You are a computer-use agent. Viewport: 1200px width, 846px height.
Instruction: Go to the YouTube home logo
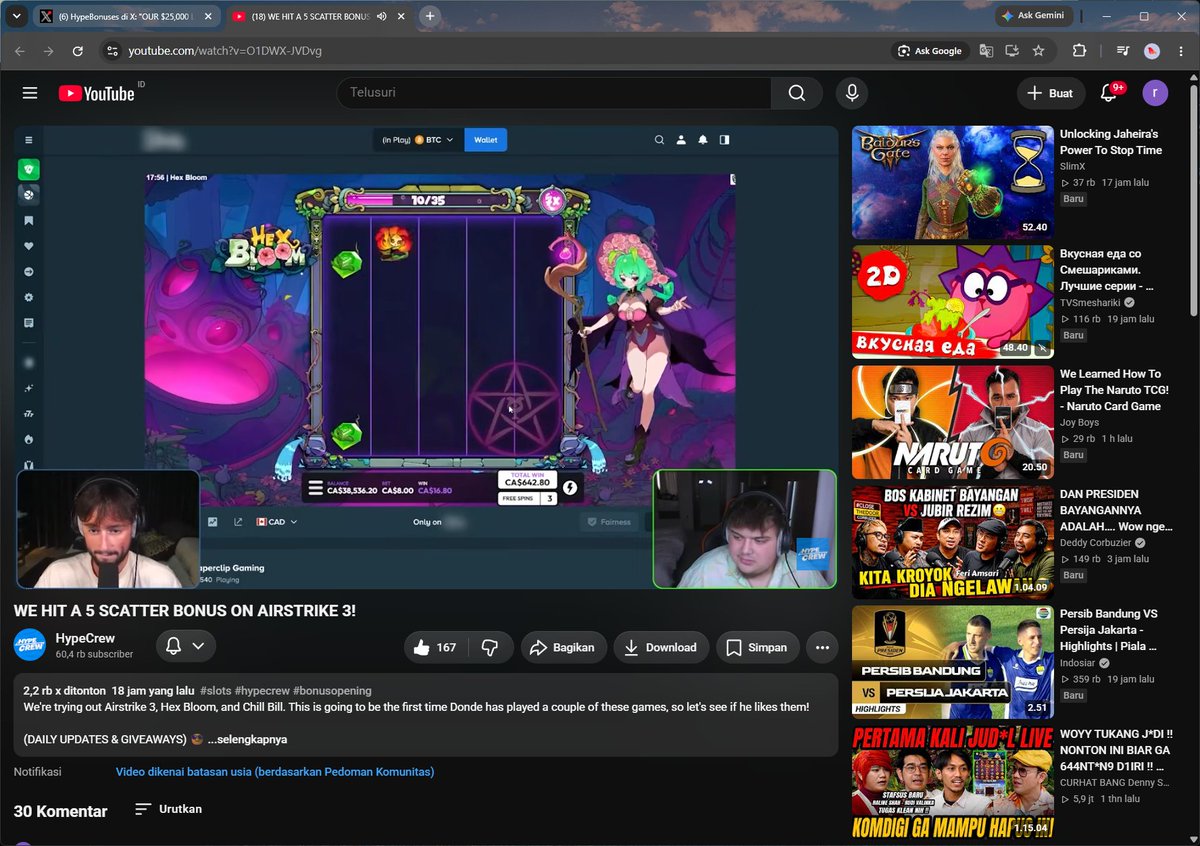point(97,93)
